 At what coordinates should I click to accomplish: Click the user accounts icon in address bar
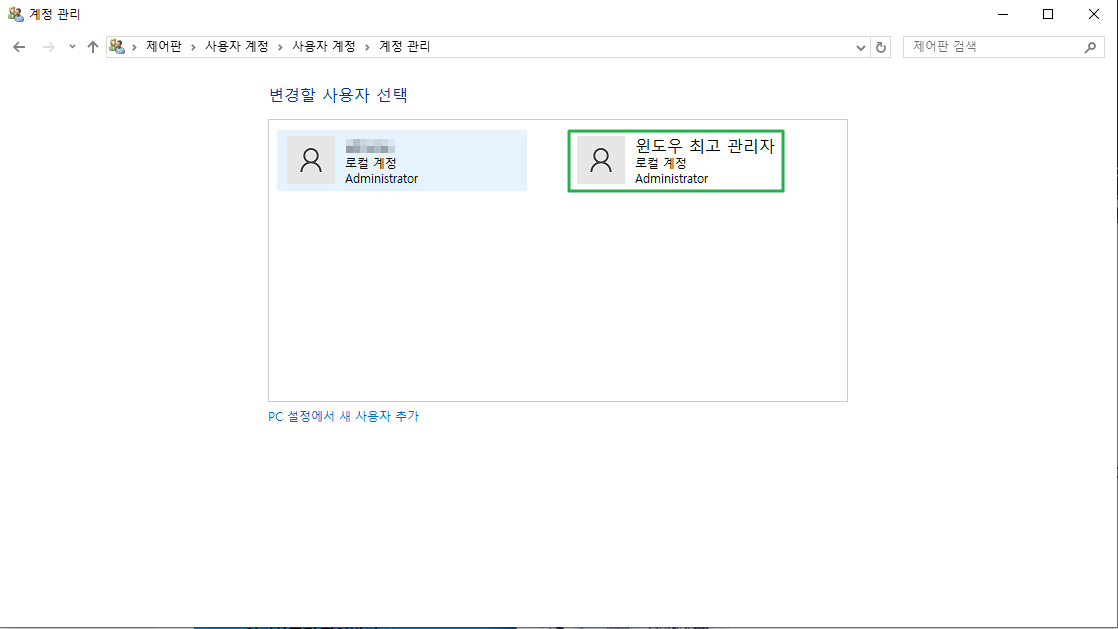(117, 47)
